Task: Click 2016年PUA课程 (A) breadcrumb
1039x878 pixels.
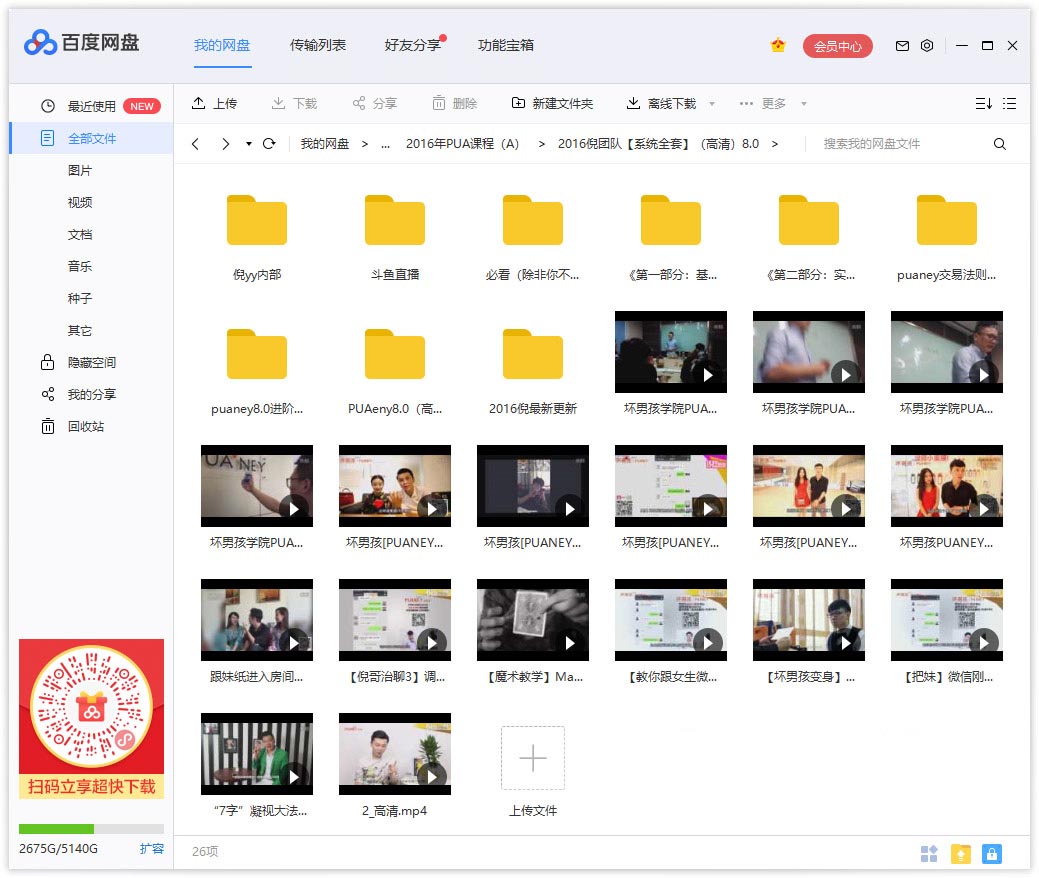Action: click(x=462, y=144)
